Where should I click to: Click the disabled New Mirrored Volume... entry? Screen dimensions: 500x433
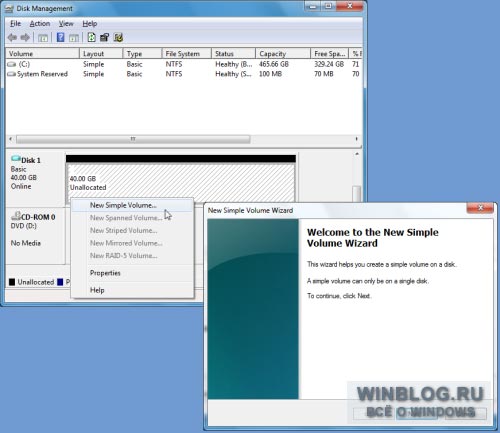[132, 243]
